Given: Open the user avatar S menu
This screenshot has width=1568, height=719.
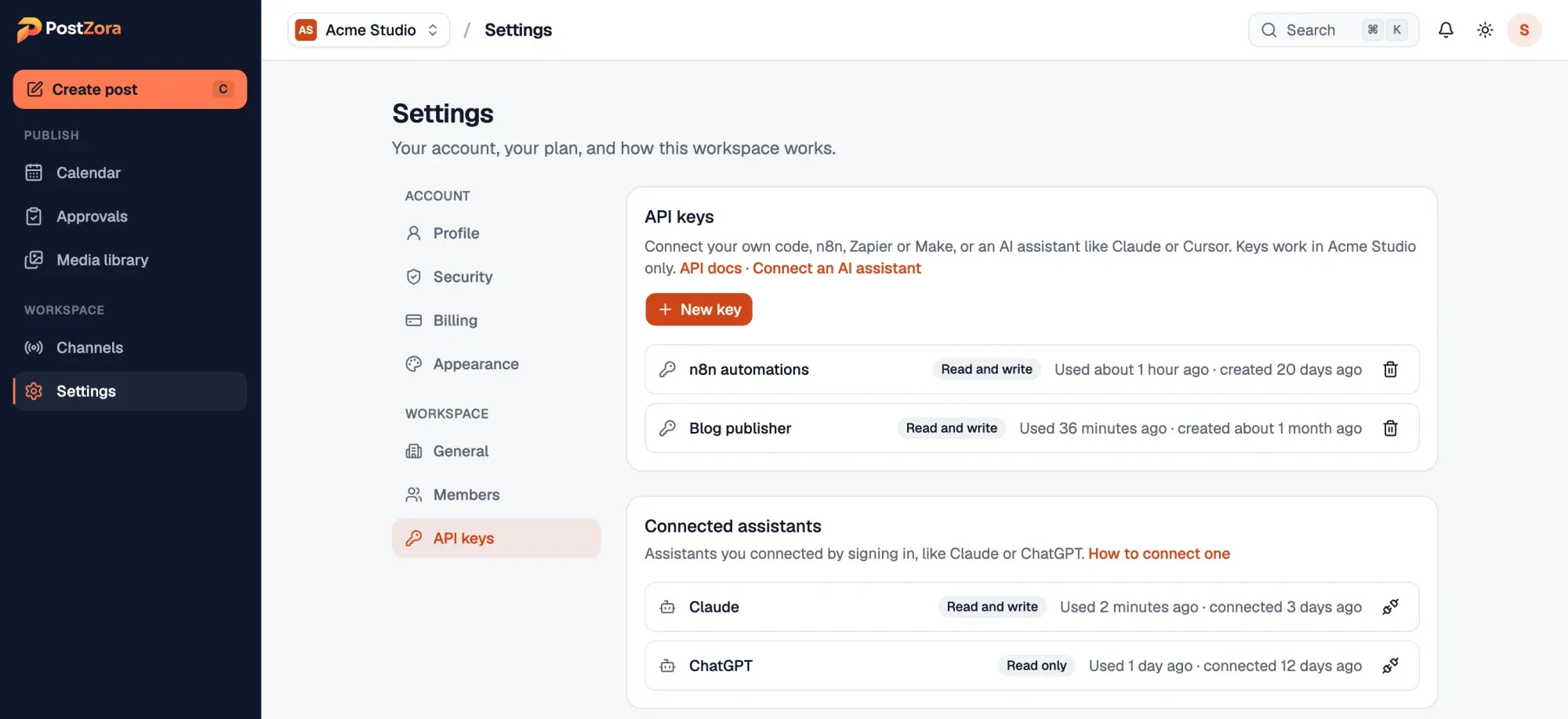Looking at the screenshot, I should click(1524, 30).
